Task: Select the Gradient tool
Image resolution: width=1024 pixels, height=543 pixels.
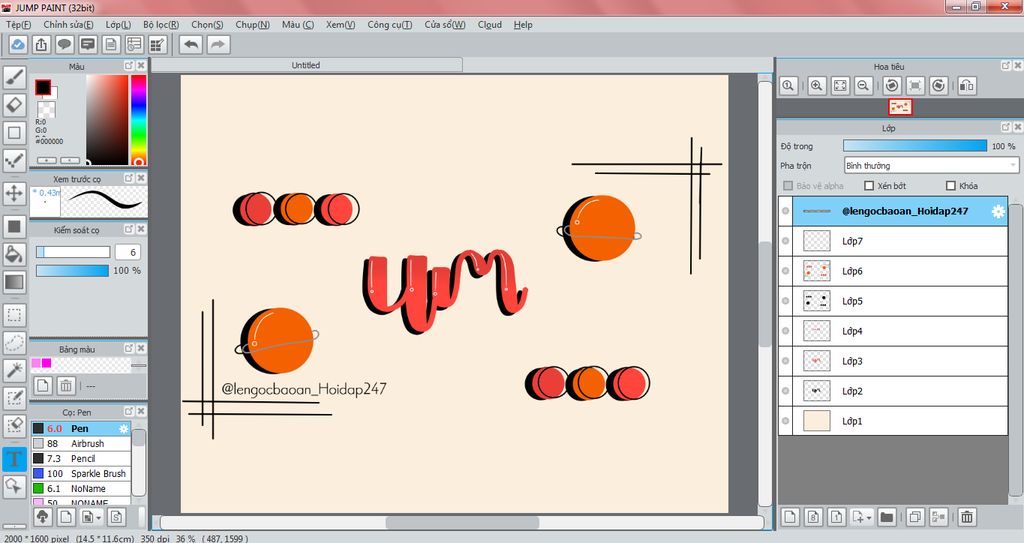Action: tap(14, 282)
